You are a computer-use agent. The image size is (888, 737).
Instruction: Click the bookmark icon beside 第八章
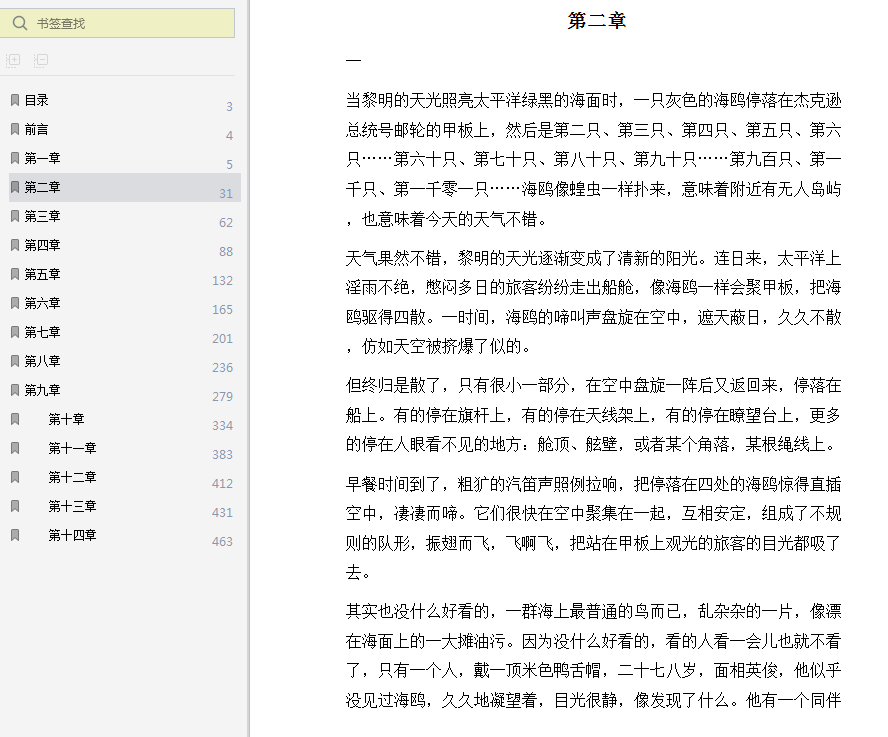pyautogui.click(x=15, y=361)
